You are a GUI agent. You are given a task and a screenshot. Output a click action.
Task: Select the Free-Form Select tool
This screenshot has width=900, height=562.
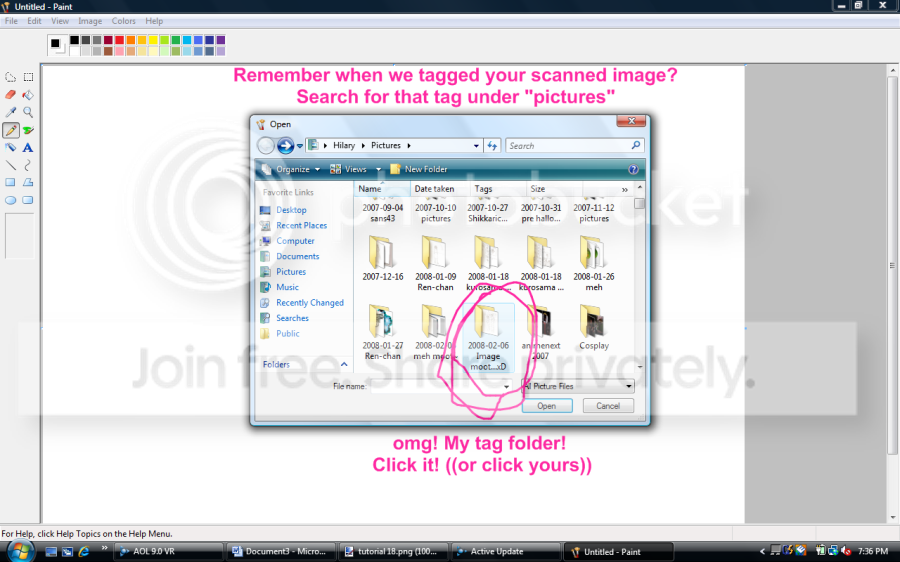pos(10,77)
